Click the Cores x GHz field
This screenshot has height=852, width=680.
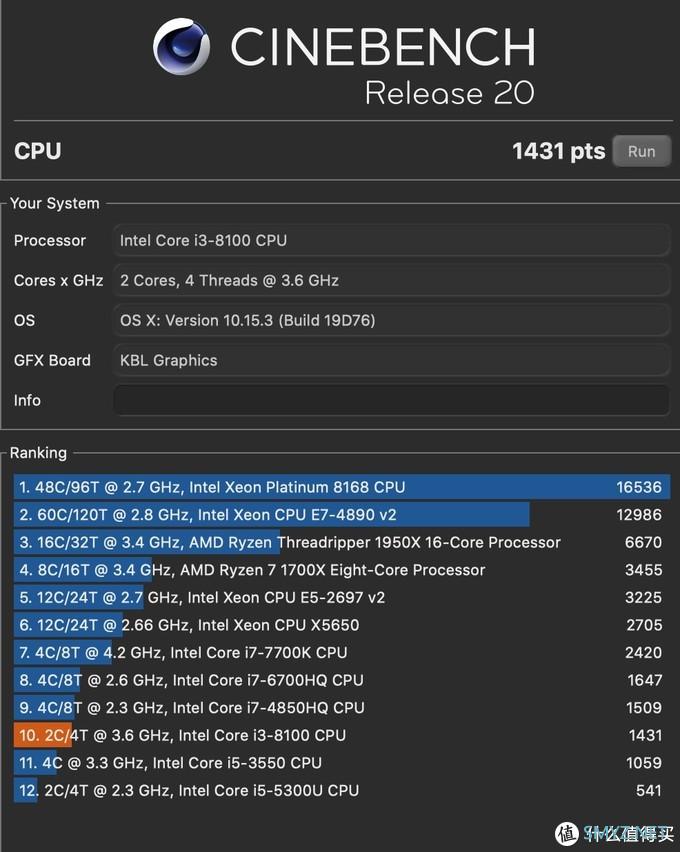click(x=391, y=280)
